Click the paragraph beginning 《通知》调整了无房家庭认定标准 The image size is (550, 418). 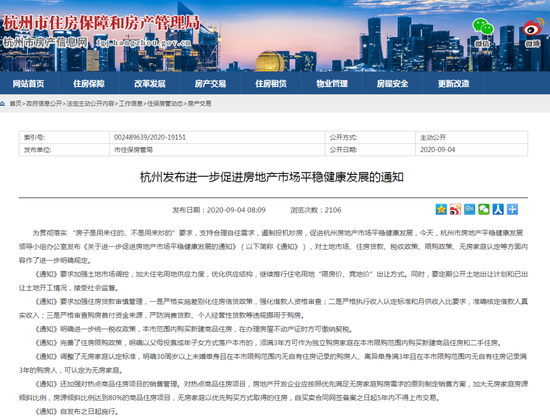(x=273, y=363)
